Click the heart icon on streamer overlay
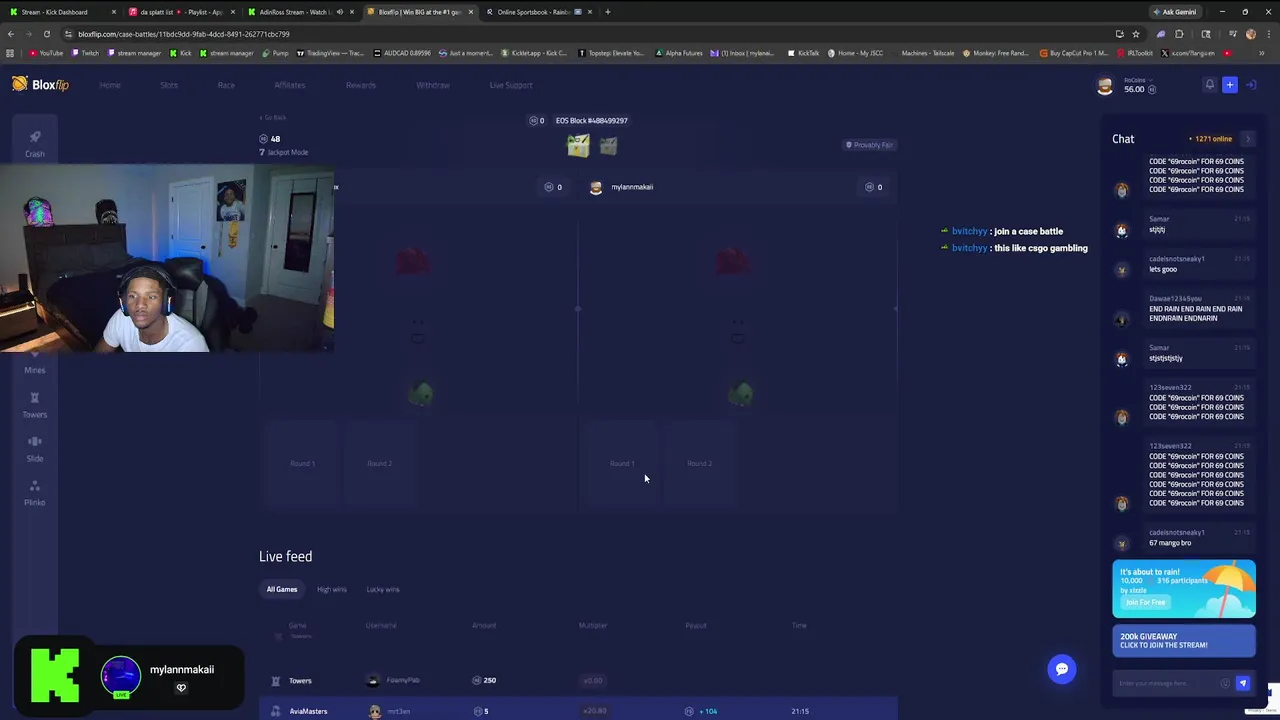The image size is (1280, 720). (181, 688)
